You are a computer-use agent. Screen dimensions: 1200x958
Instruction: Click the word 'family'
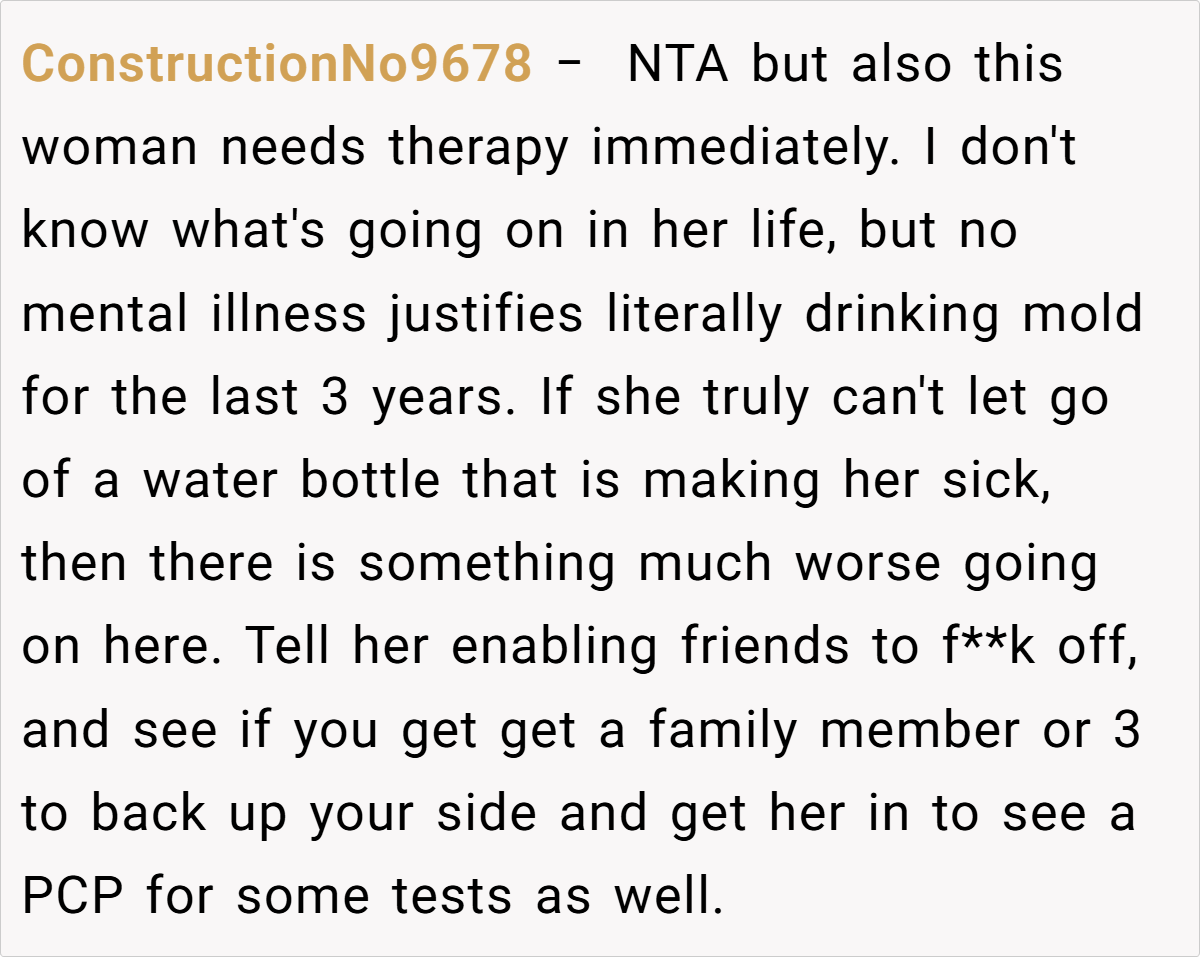pos(724,732)
